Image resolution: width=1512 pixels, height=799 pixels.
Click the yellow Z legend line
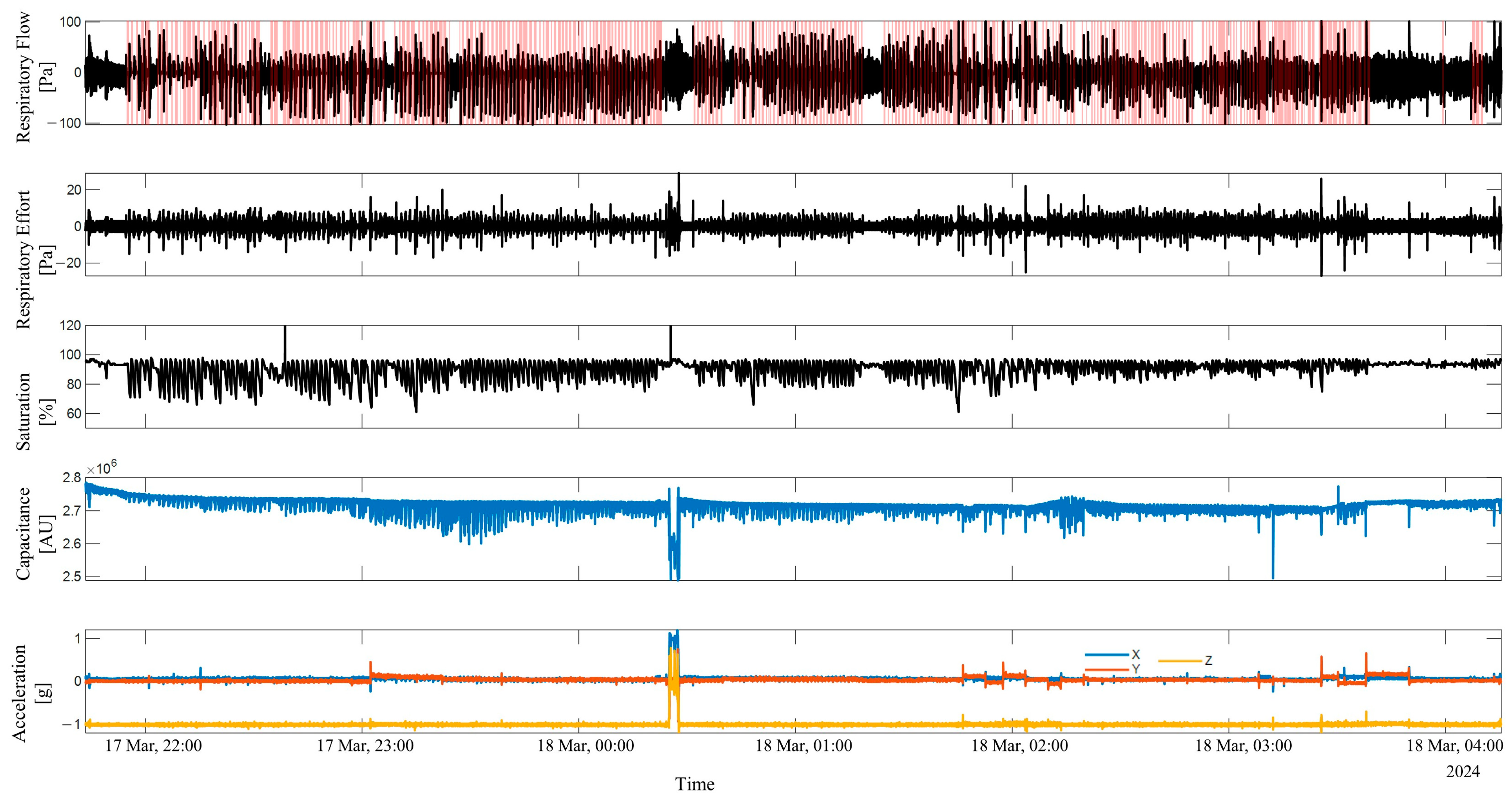1180,661
